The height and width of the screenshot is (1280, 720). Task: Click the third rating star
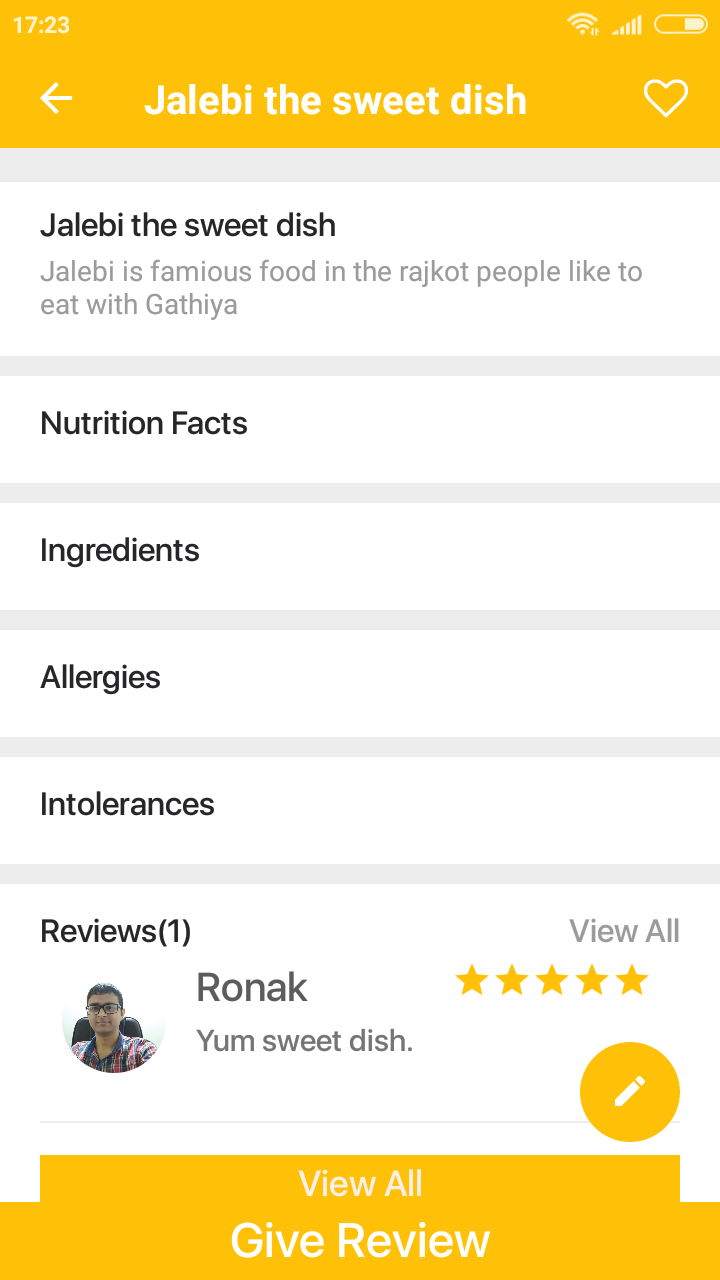pos(551,981)
